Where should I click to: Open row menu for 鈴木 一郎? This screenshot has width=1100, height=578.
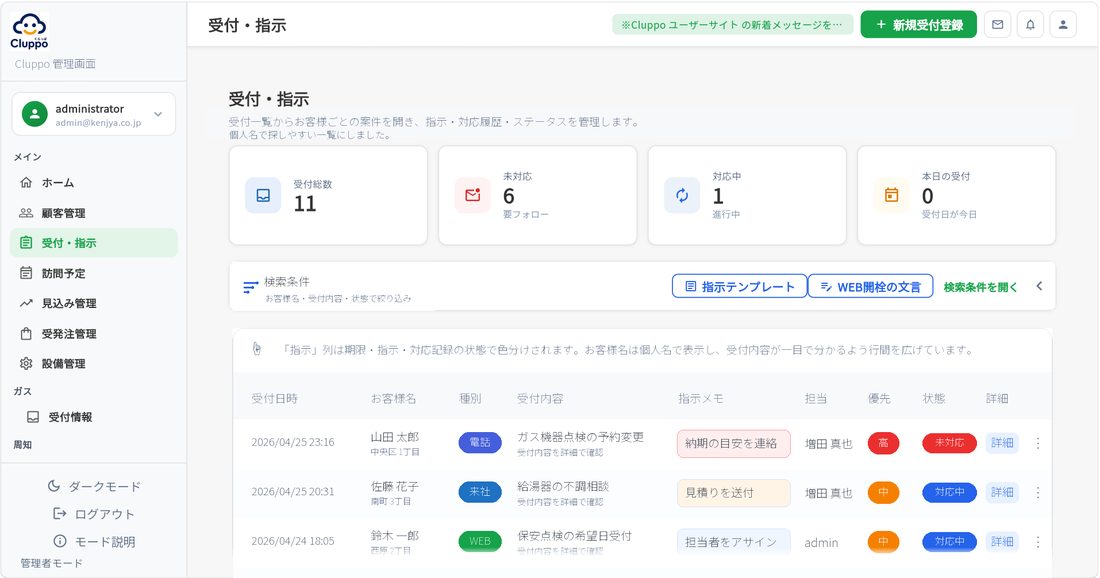pyautogui.click(x=1038, y=542)
